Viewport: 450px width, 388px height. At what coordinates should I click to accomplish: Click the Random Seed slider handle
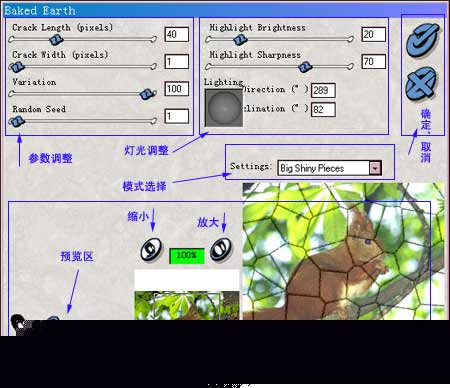[16, 122]
